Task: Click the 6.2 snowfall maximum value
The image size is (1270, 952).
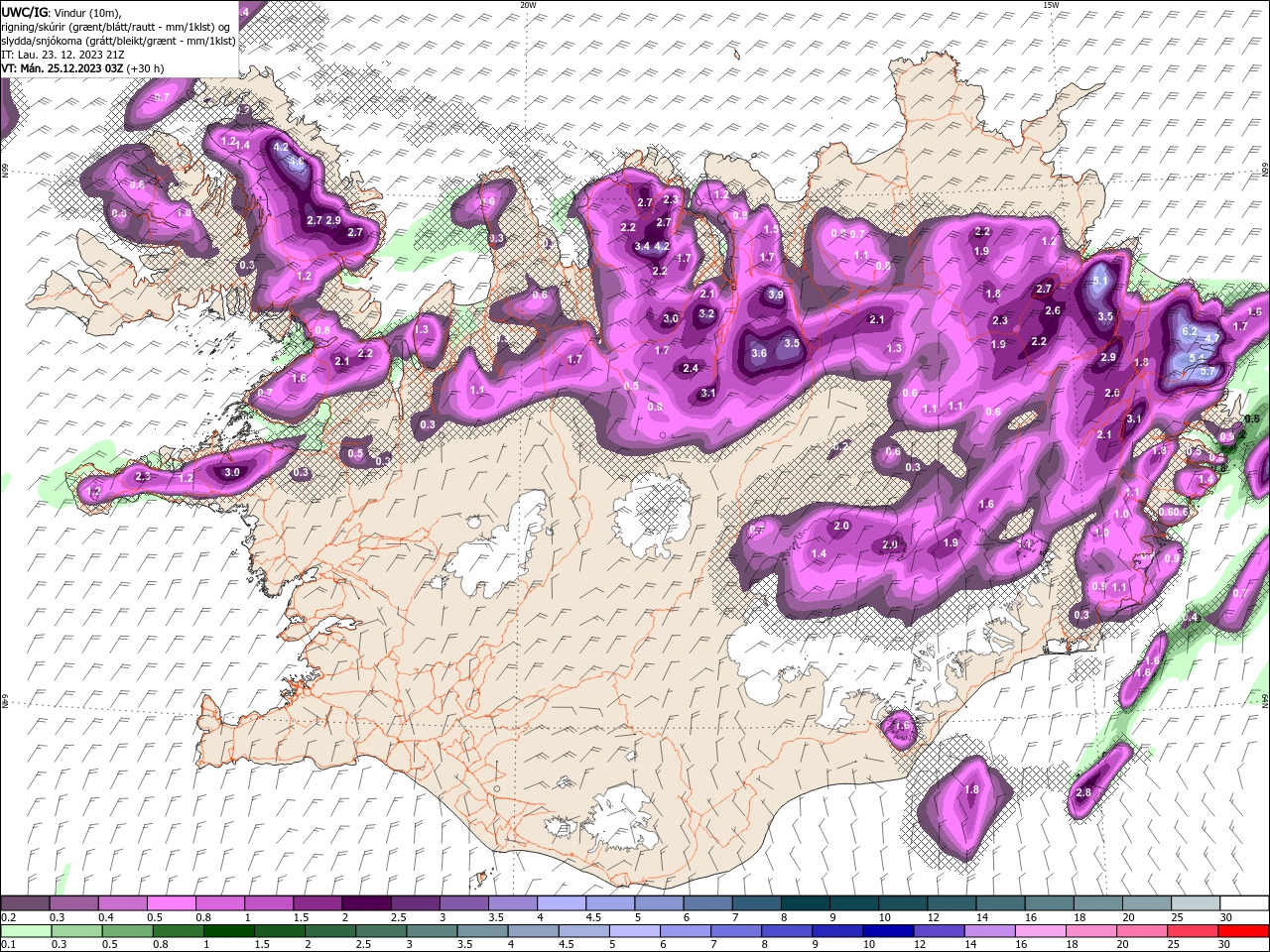Action: (x=1190, y=331)
